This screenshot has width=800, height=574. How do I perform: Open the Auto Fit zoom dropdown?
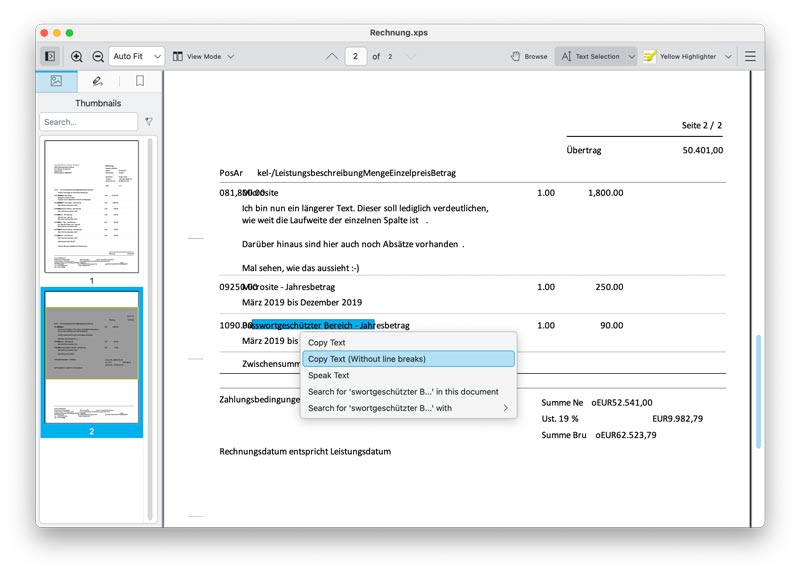pos(134,56)
